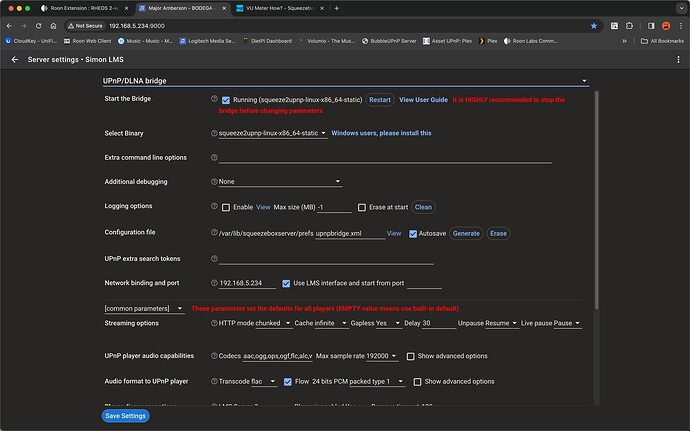This screenshot has height=431, width=690.
Task: Click the Erase configuration button
Action: coord(498,233)
